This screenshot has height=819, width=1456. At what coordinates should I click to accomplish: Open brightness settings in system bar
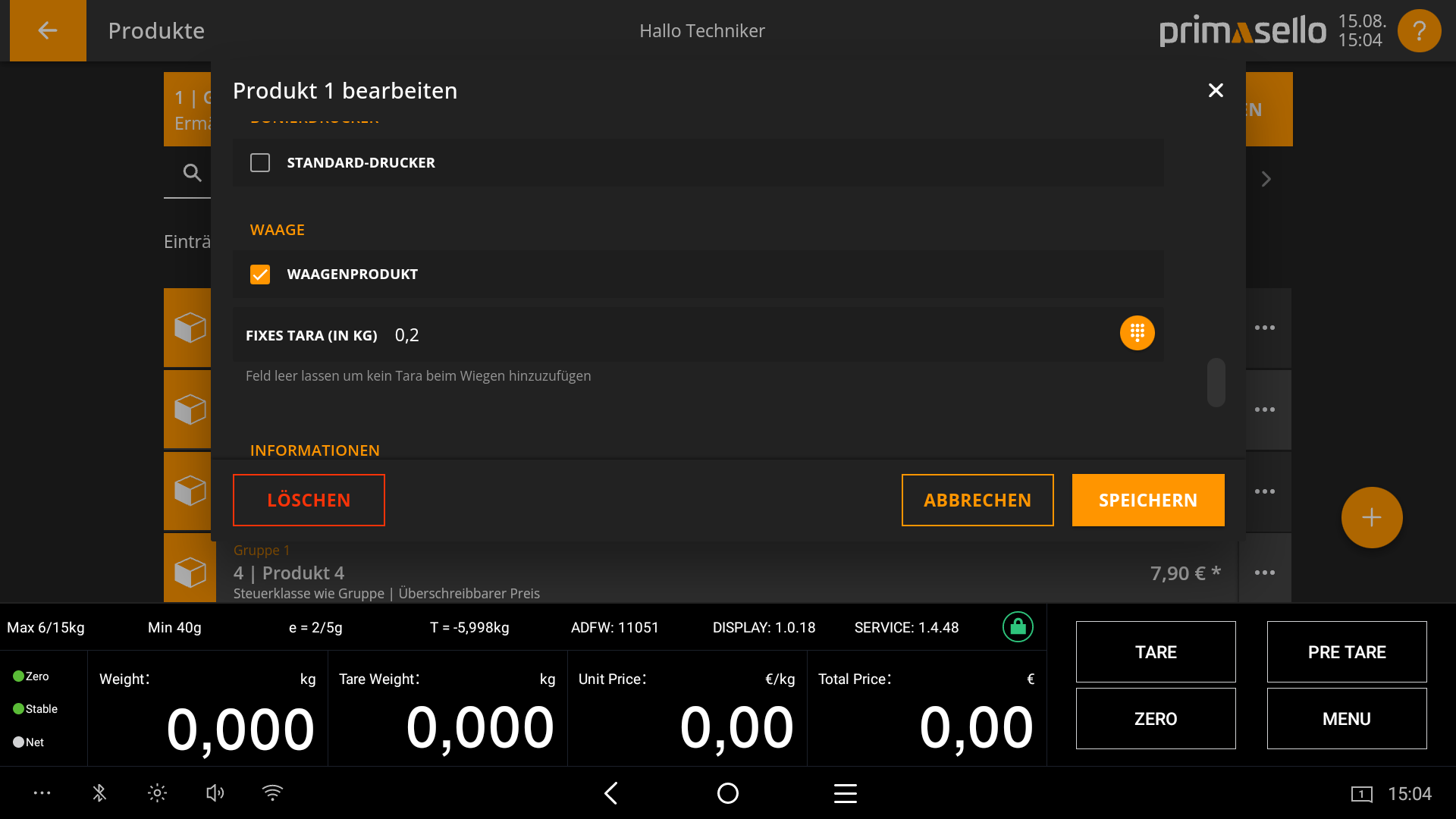point(157,793)
